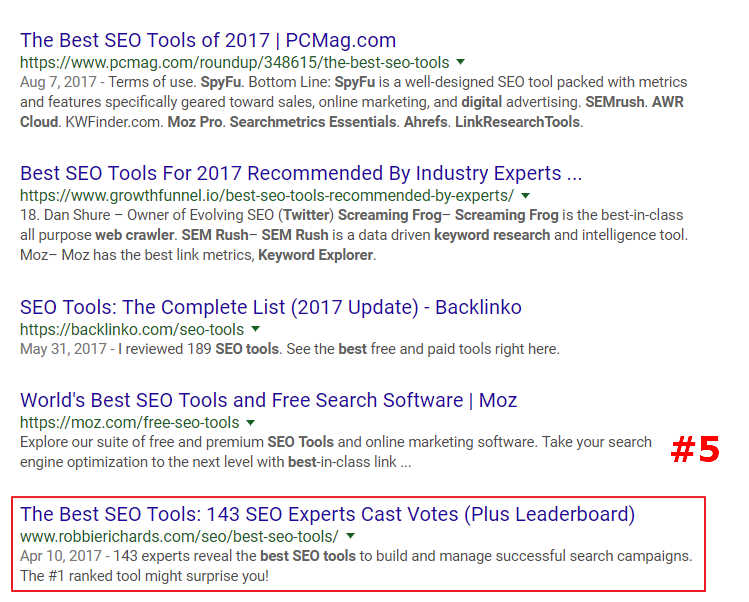
Task: Open Growth Funnel's industry experts SEO tools result
Action: coord(300,174)
